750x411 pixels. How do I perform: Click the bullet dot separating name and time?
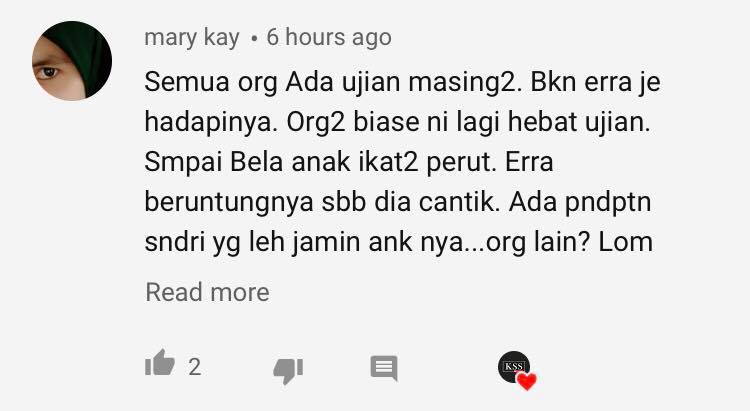tap(254, 39)
